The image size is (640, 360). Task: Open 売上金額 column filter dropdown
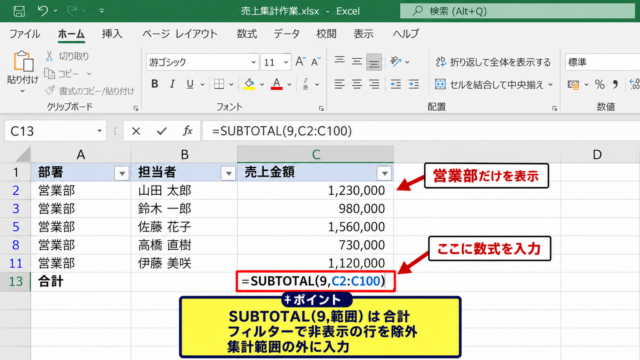[384, 173]
